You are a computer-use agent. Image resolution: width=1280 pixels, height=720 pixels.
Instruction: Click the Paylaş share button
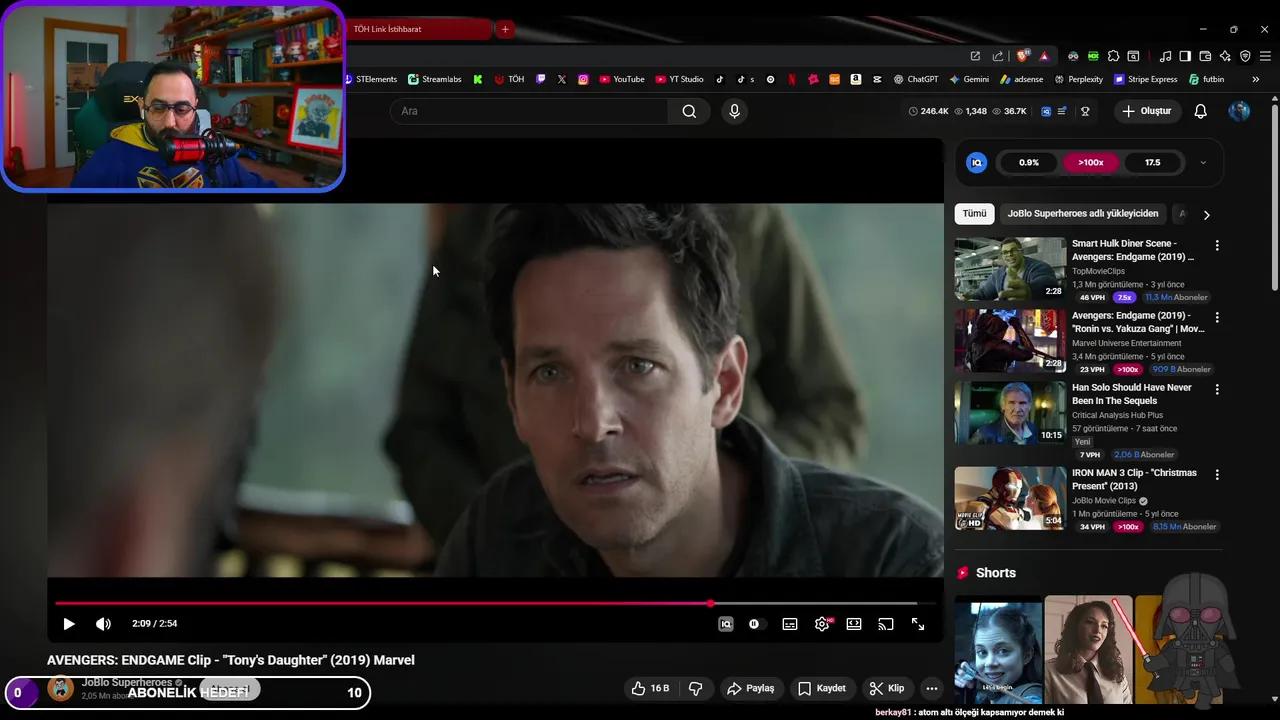click(751, 688)
